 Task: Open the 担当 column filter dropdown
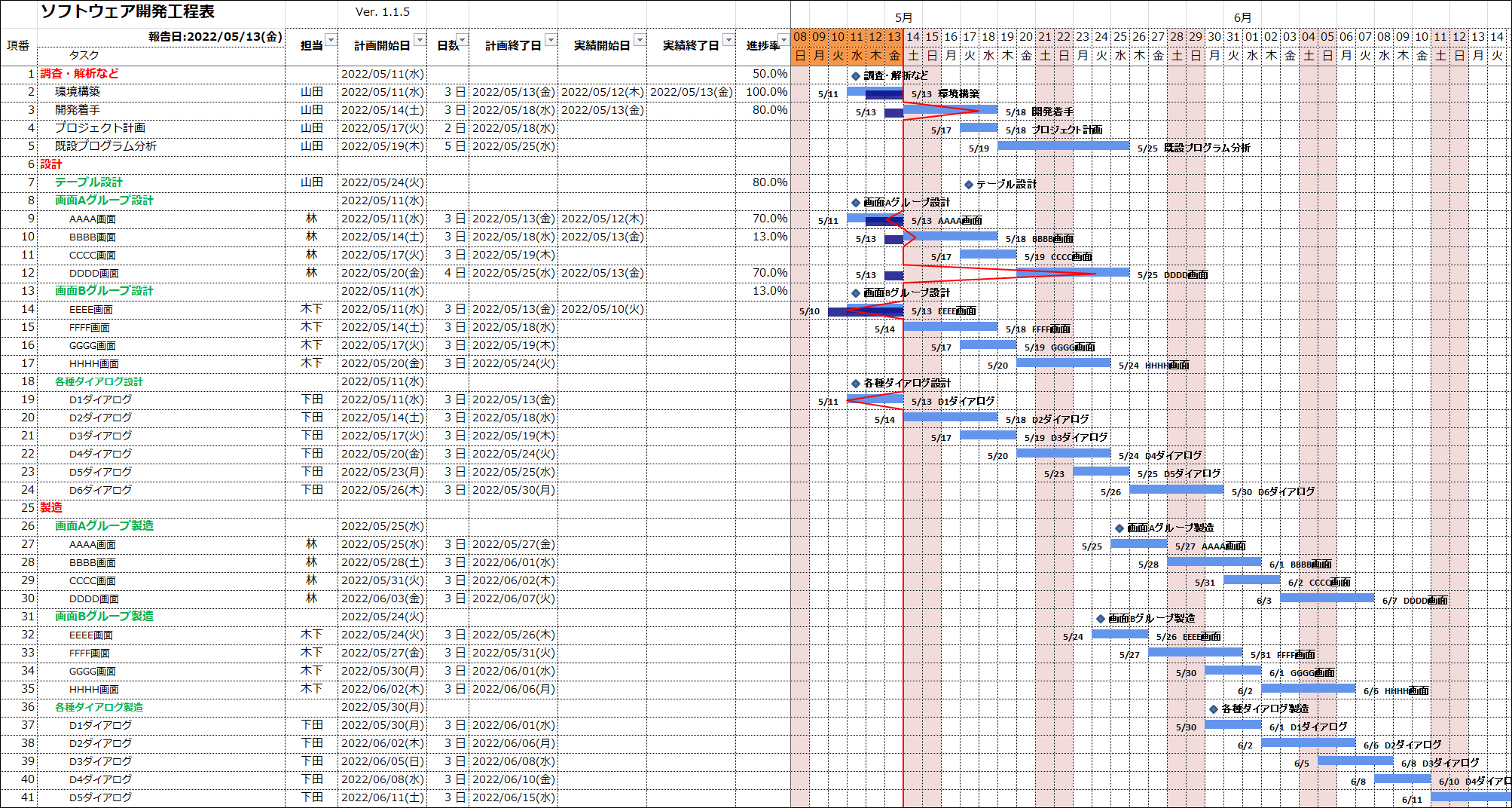pos(331,40)
